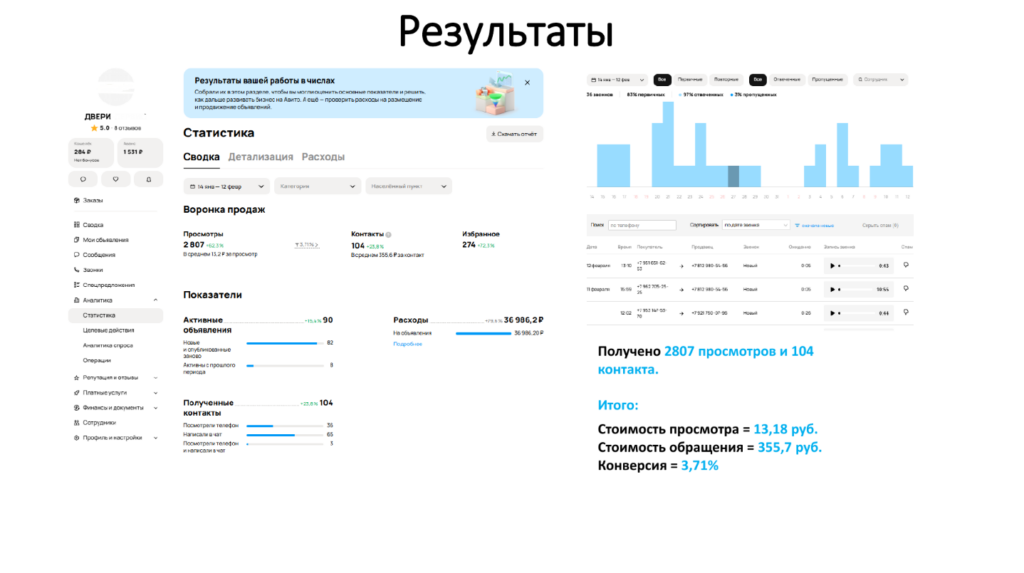Close the Результаты вашей работы banner

[x=527, y=83]
